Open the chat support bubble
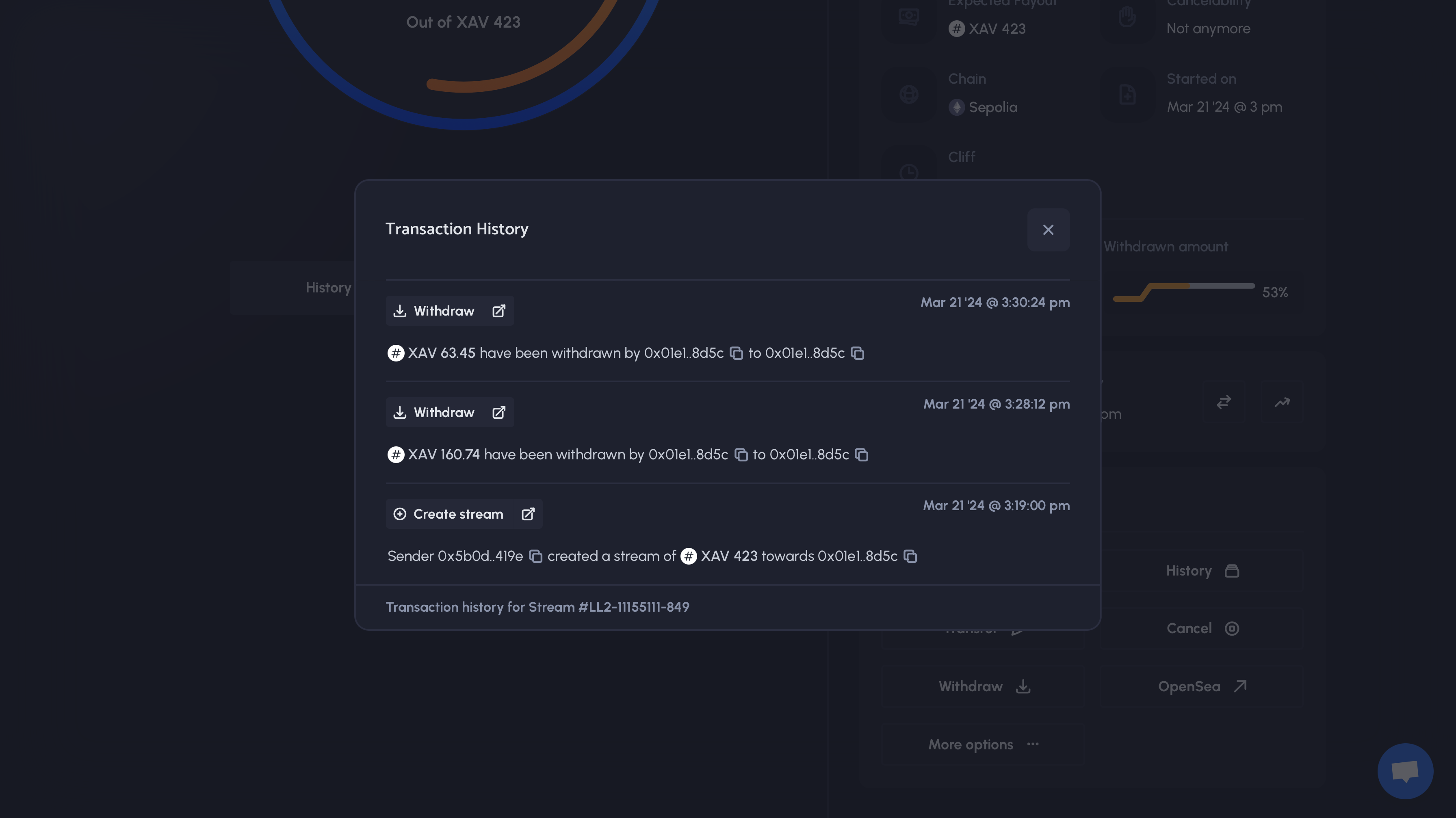 pyautogui.click(x=1404, y=770)
